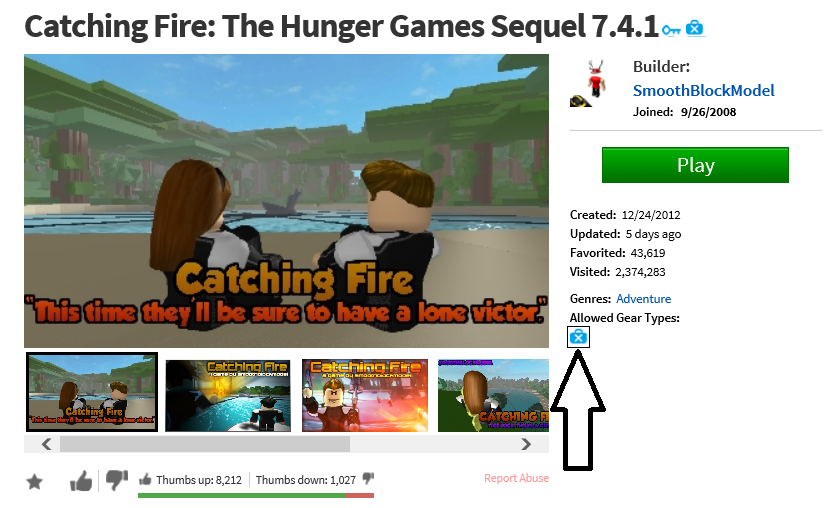Open the Adventure genre link

coord(643,299)
